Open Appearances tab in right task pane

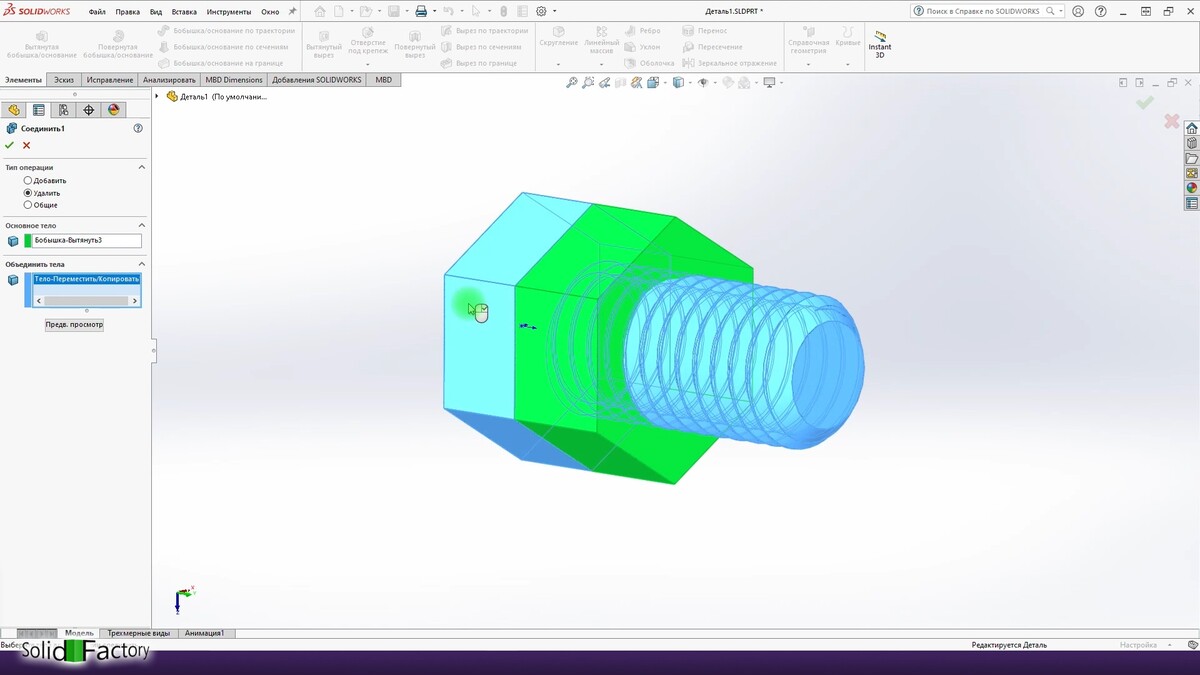point(1191,188)
